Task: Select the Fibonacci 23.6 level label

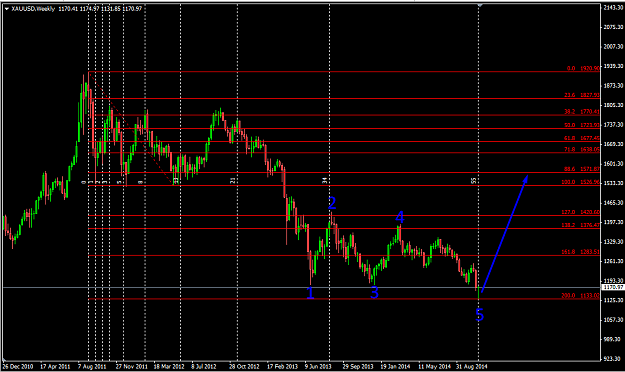Action: point(582,95)
